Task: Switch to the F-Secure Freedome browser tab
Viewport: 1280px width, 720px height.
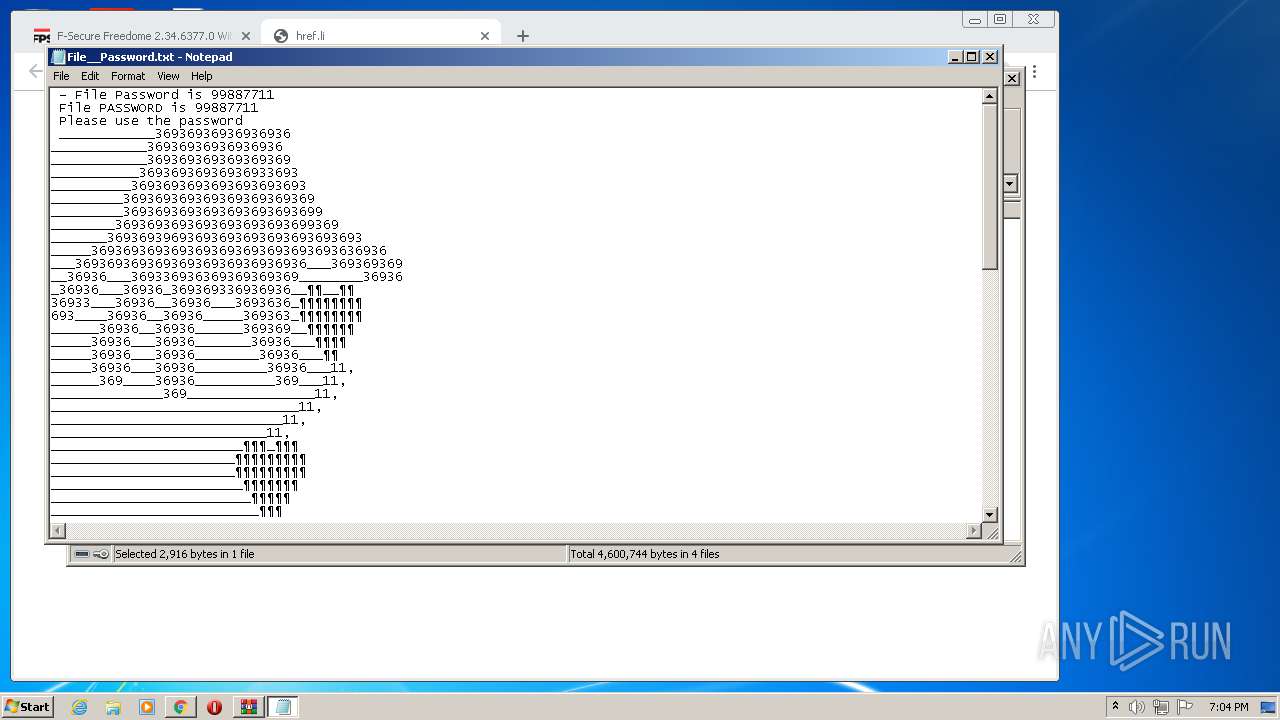Action: point(140,35)
